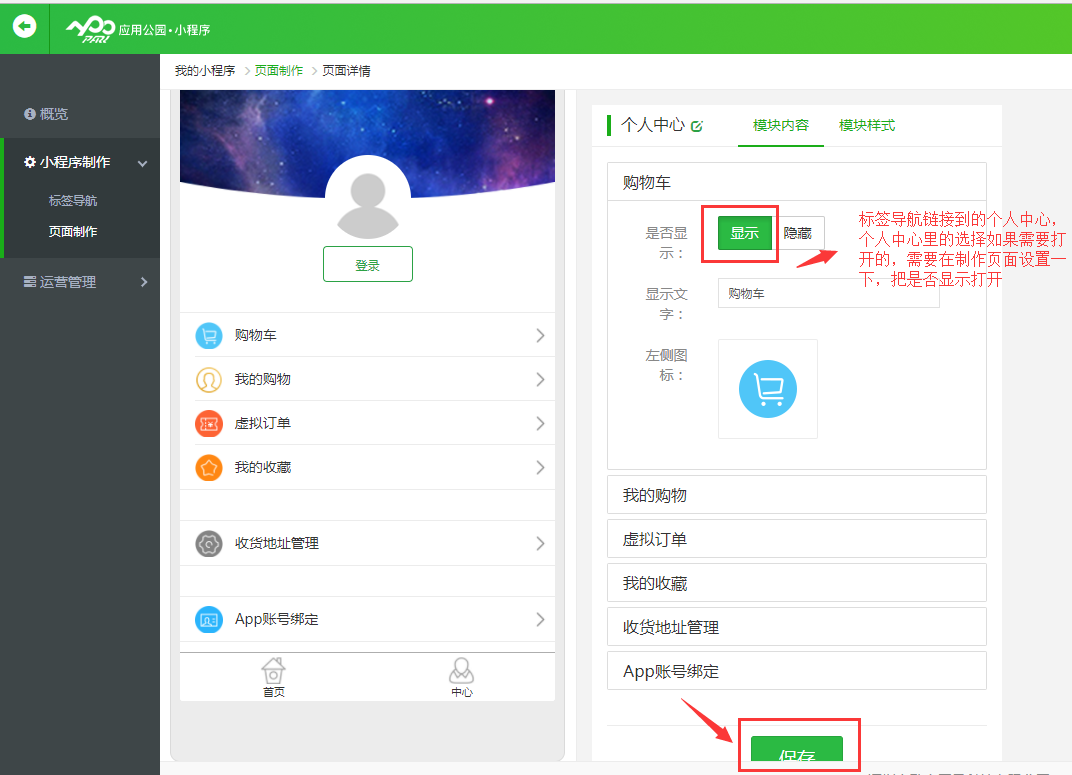Image resolution: width=1072 pixels, height=775 pixels.
Task: Select the 显示 option for shopping cart
Action: (x=745, y=234)
